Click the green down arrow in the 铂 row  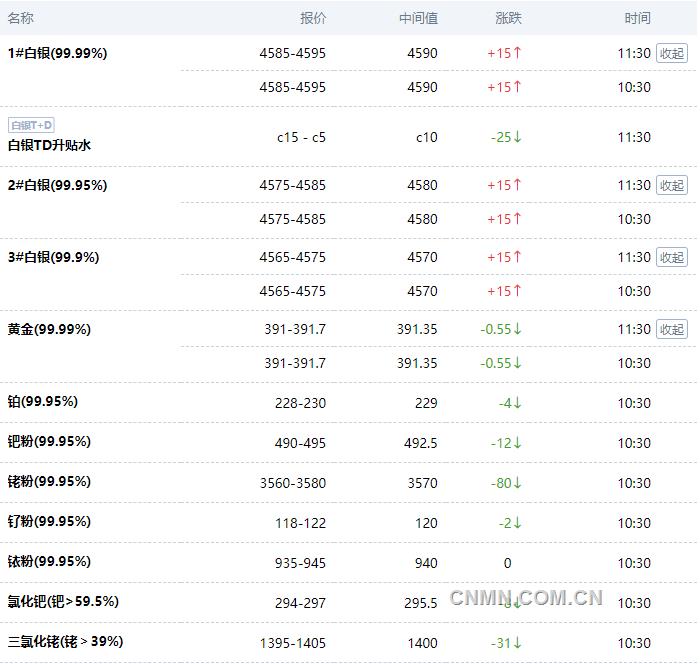click(517, 403)
